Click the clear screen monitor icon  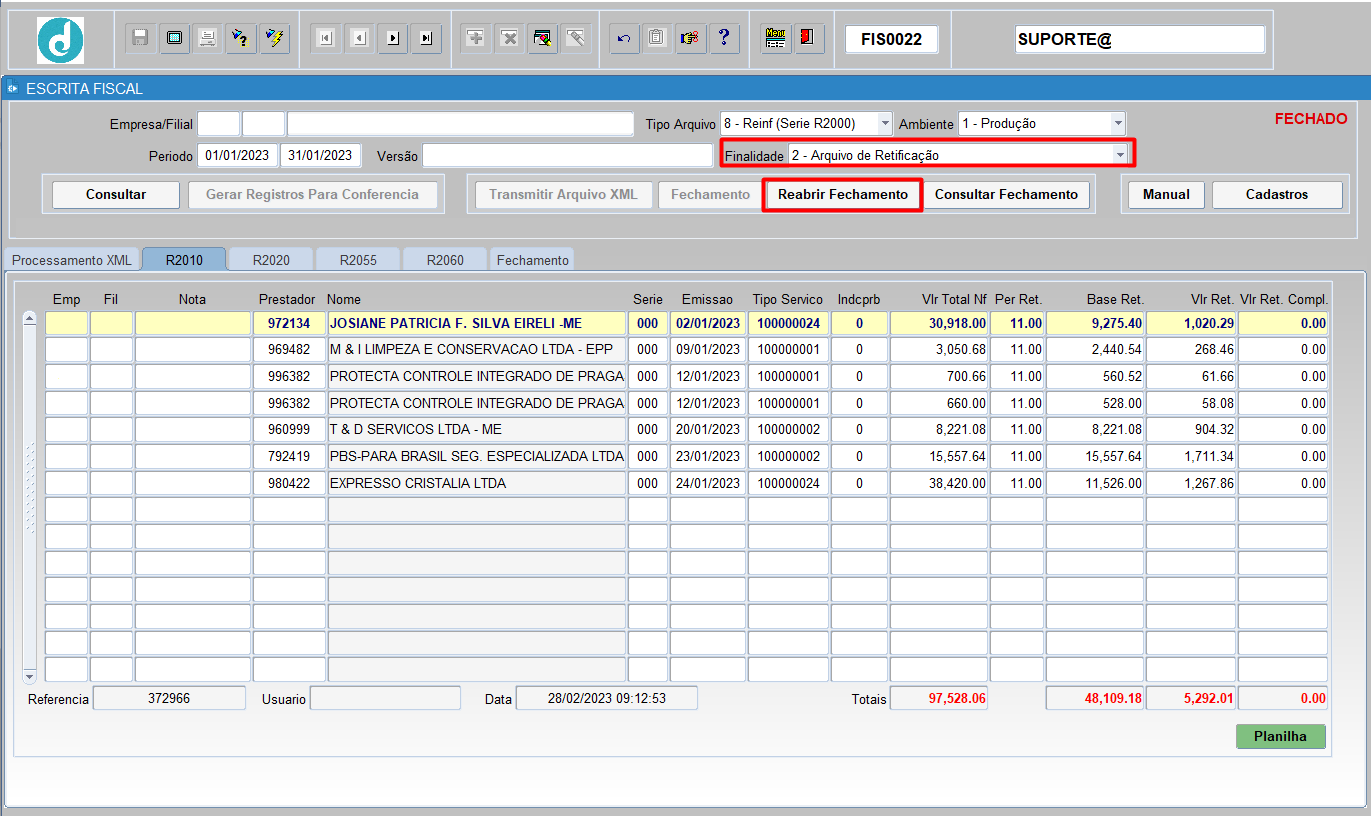click(174, 38)
